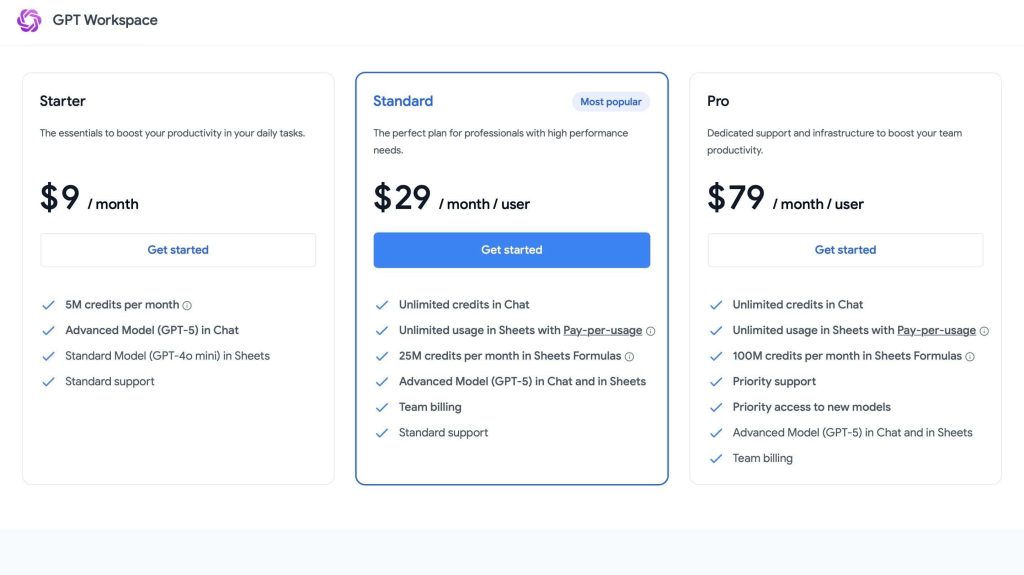Click checkmark icon beside Priority support

click(715, 382)
